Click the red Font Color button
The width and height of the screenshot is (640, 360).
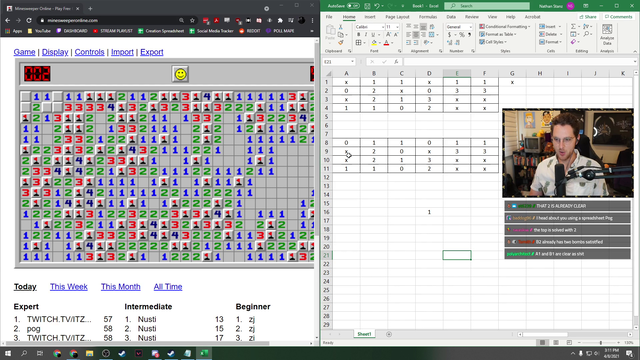tap(386, 42)
